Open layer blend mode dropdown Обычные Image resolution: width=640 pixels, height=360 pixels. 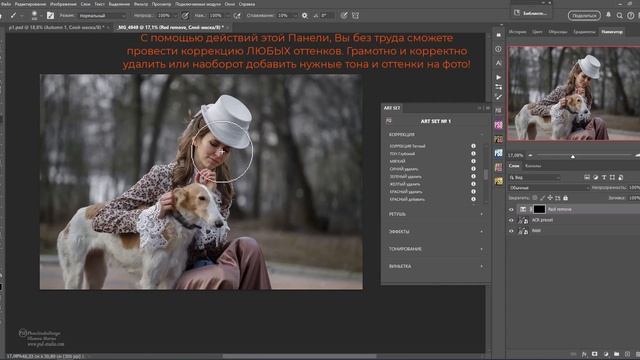[x=549, y=188]
